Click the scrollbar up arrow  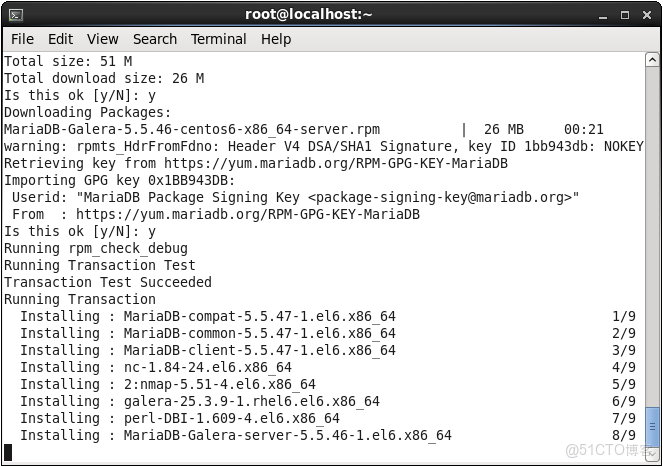pyautogui.click(x=652, y=60)
